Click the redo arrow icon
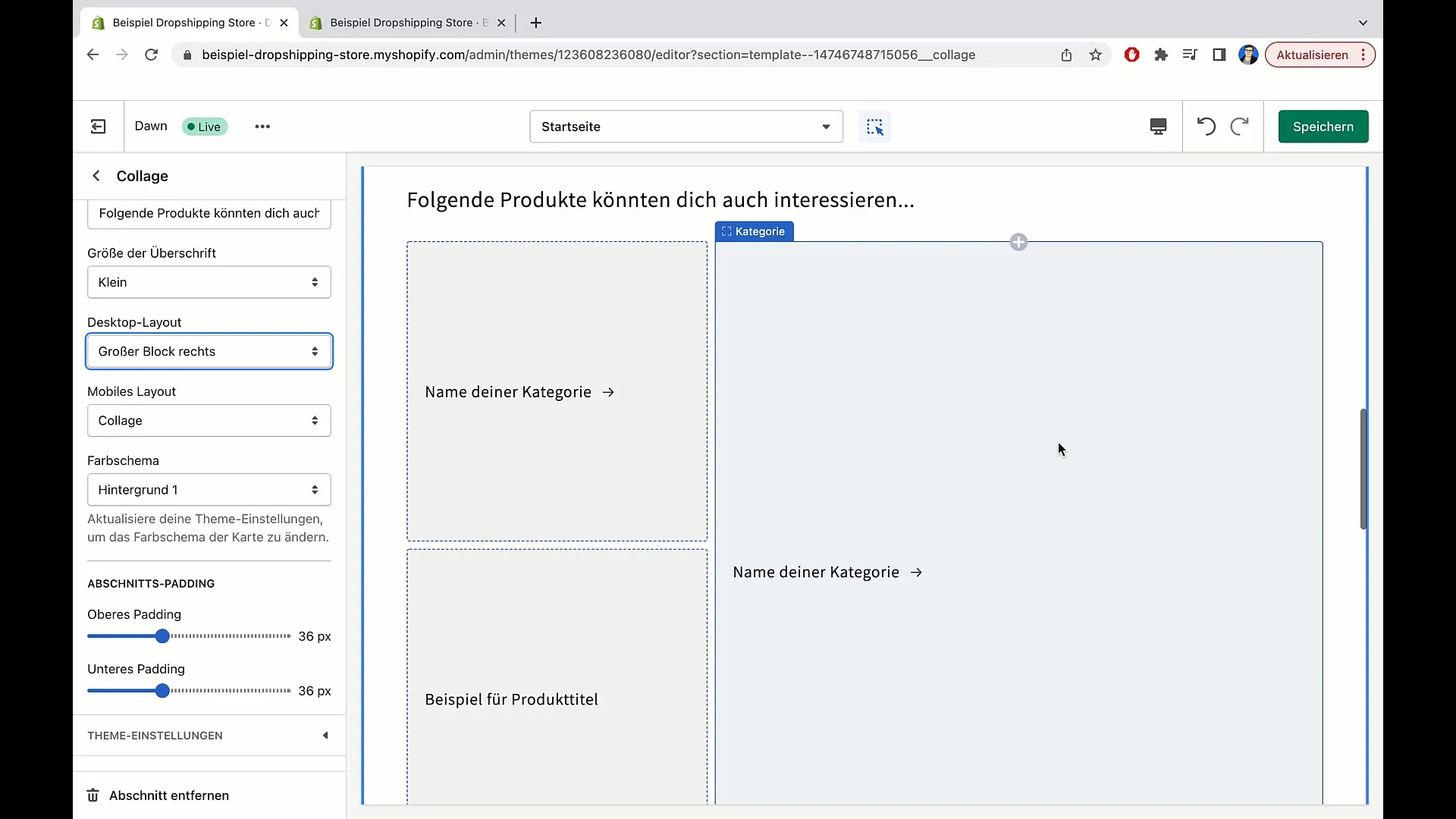Image resolution: width=1456 pixels, height=819 pixels. coord(1239,127)
